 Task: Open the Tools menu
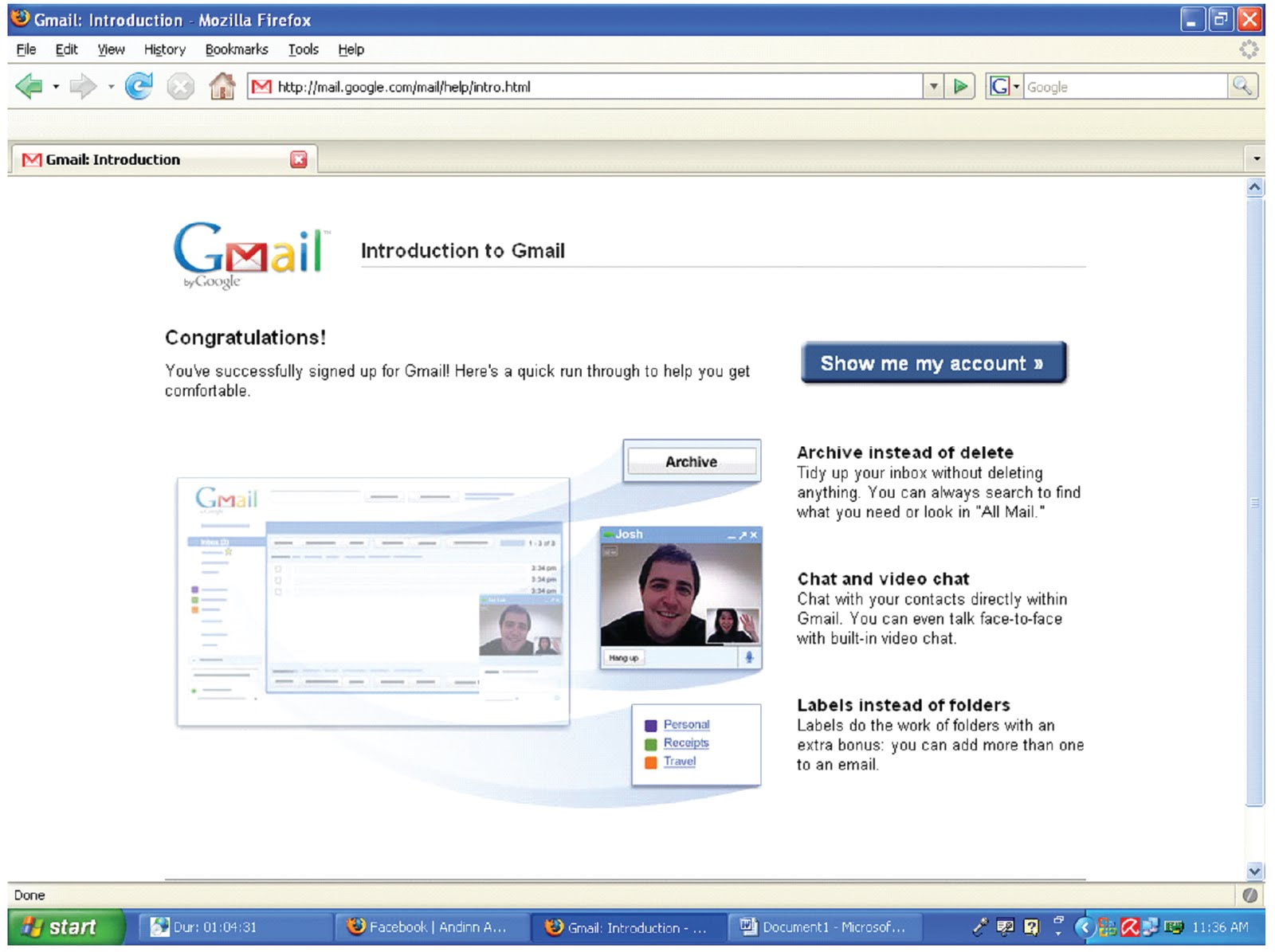[x=303, y=49]
